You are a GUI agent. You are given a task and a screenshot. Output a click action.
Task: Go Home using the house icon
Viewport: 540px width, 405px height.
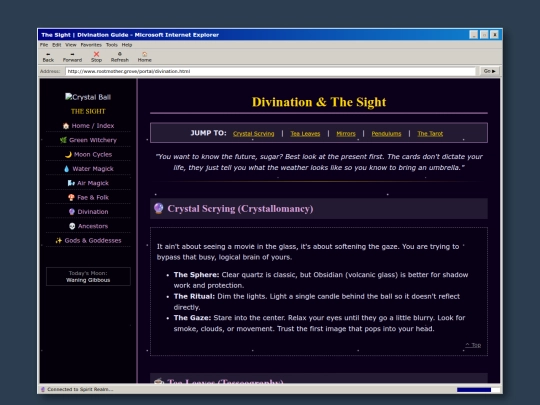145,57
